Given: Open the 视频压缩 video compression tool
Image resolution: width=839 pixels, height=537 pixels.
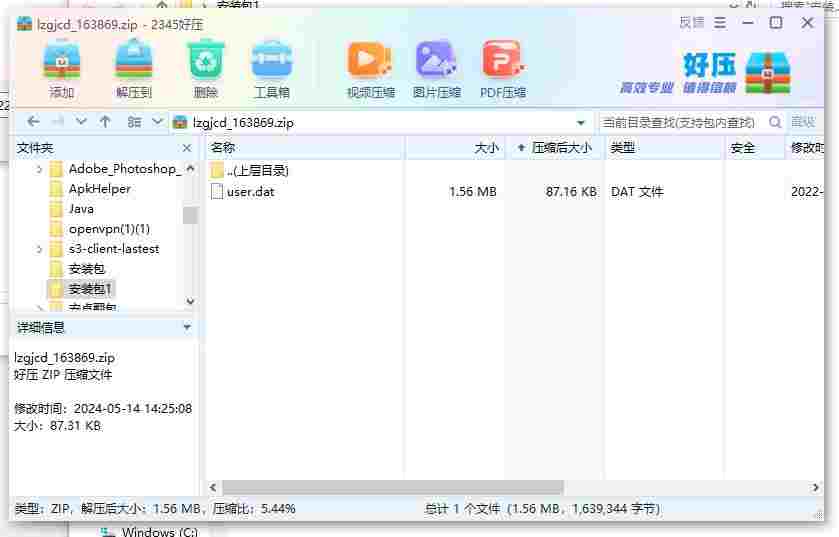Looking at the screenshot, I should tap(370, 70).
